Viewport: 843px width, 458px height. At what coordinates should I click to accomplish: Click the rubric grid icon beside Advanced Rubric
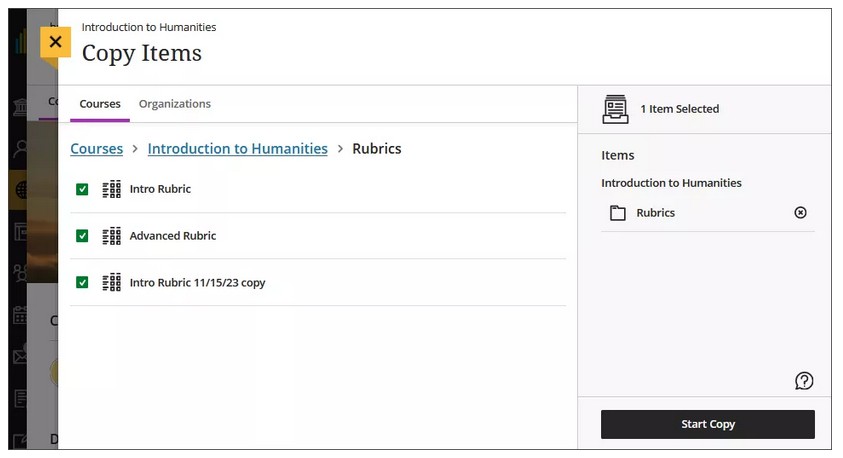pyautogui.click(x=111, y=236)
